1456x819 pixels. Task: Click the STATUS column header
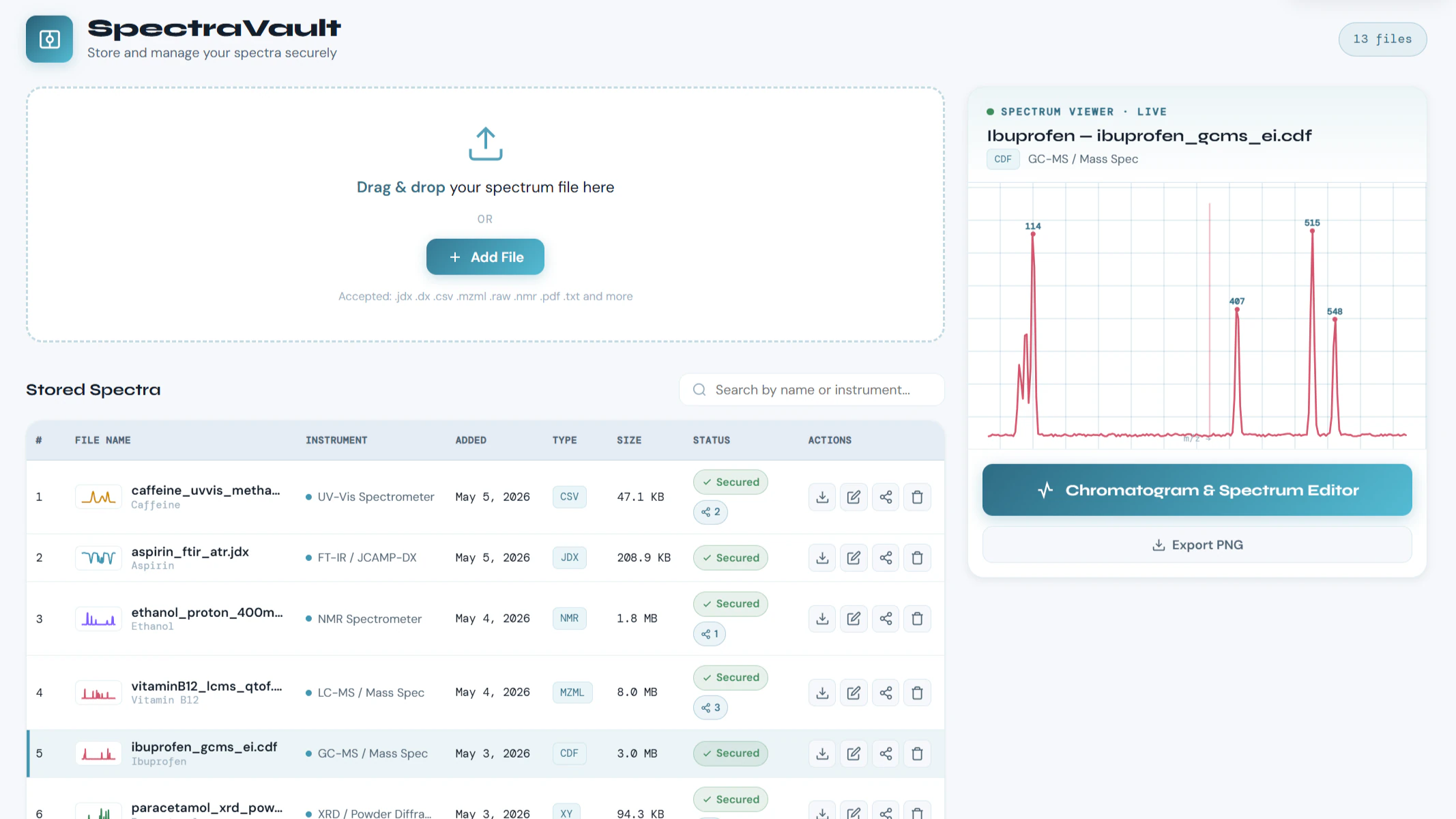[x=712, y=440]
